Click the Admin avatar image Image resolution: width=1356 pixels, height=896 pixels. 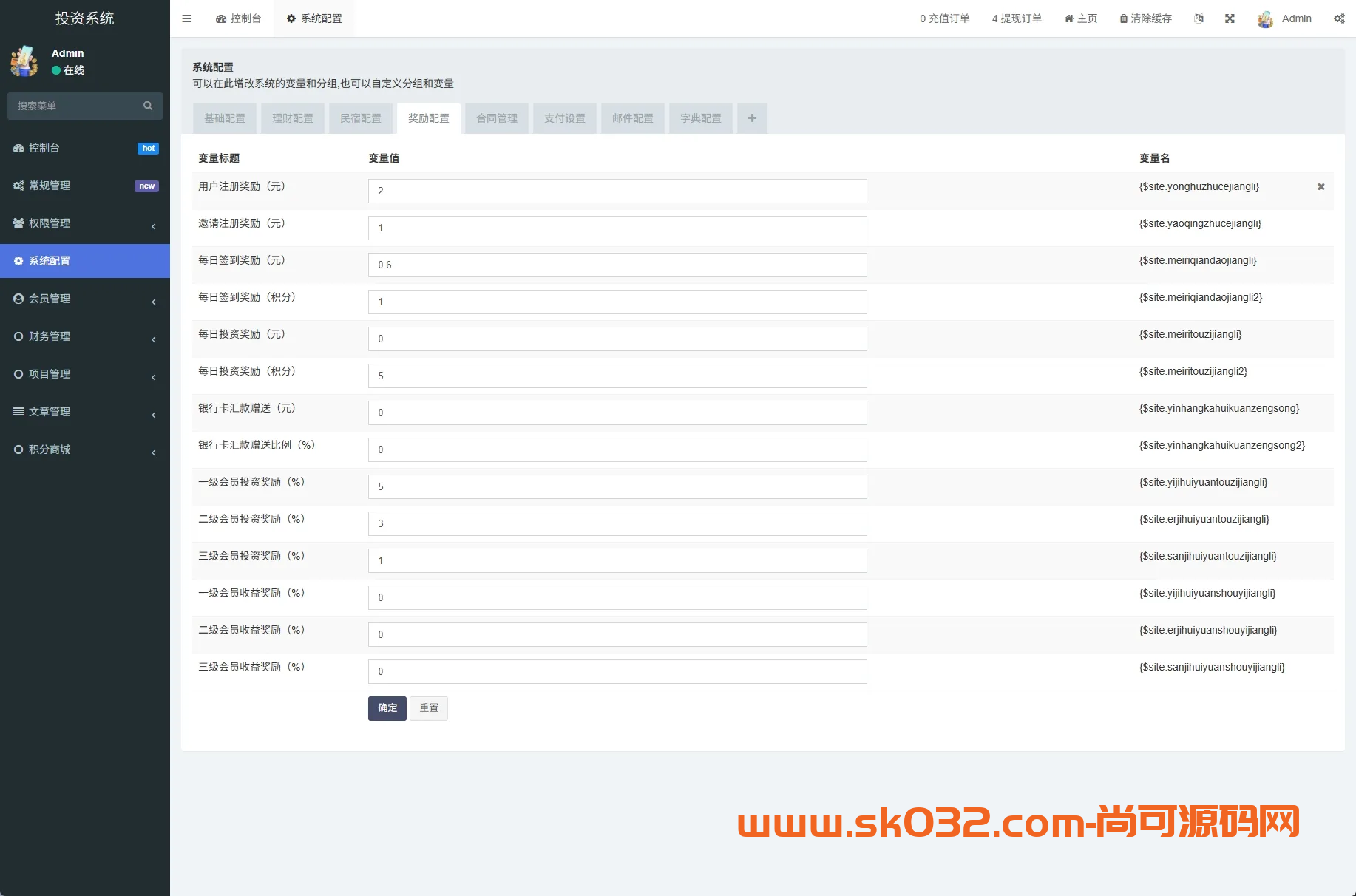point(1264,18)
